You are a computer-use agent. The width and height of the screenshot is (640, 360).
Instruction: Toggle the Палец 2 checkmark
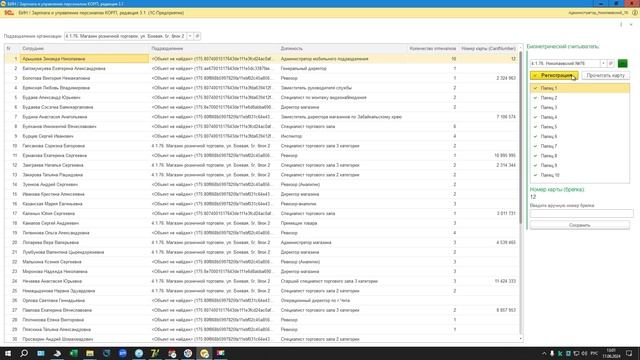535,98
